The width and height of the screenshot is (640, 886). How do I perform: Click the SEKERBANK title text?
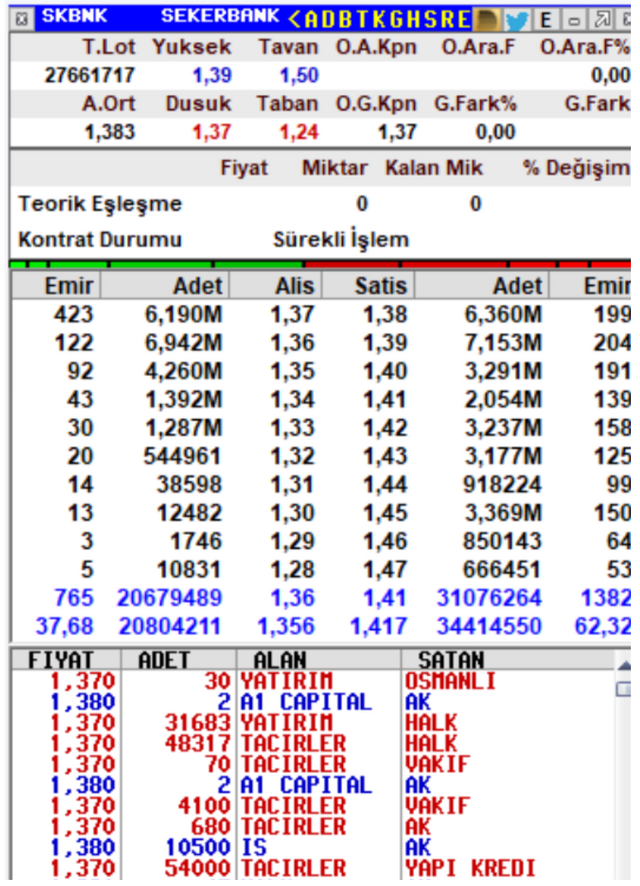(x=220, y=15)
